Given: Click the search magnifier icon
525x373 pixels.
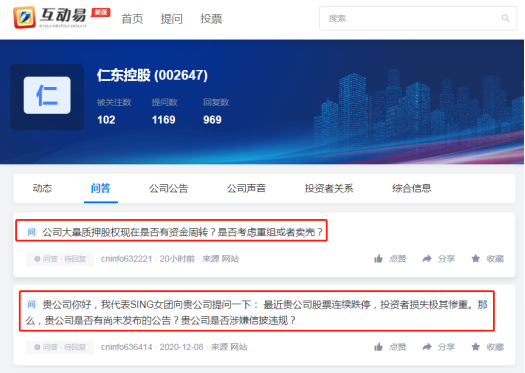Looking at the screenshot, I should [505, 18].
